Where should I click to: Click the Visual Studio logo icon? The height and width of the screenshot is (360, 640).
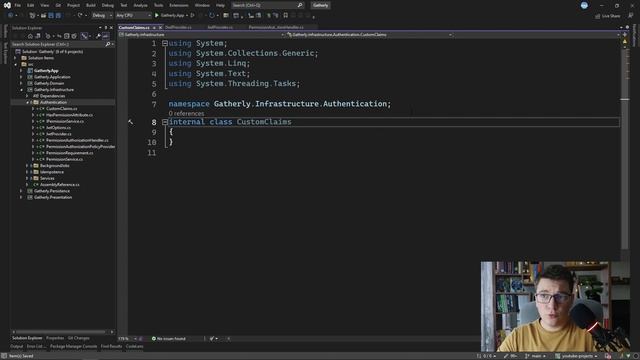pyautogui.click(x=7, y=5)
